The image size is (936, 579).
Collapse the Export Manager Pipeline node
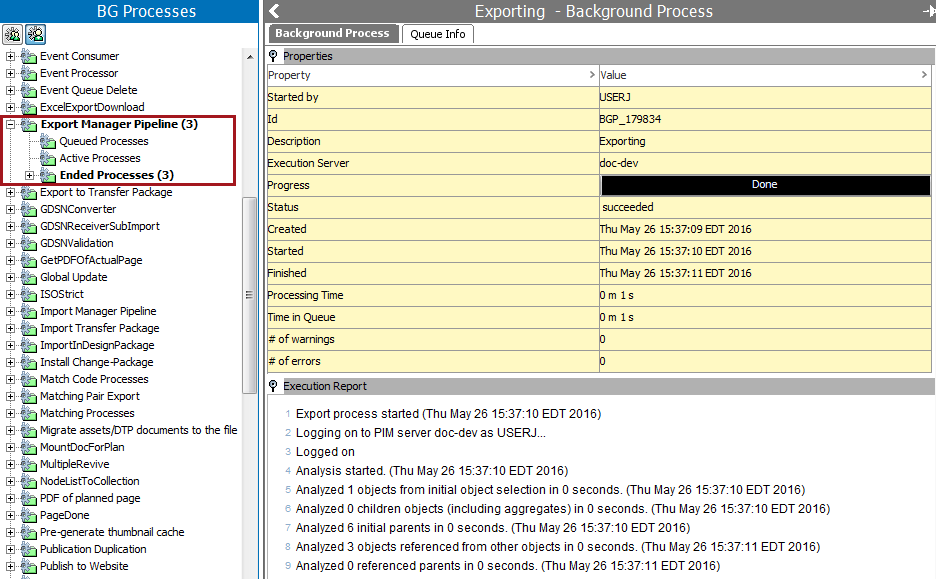coord(10,124)
